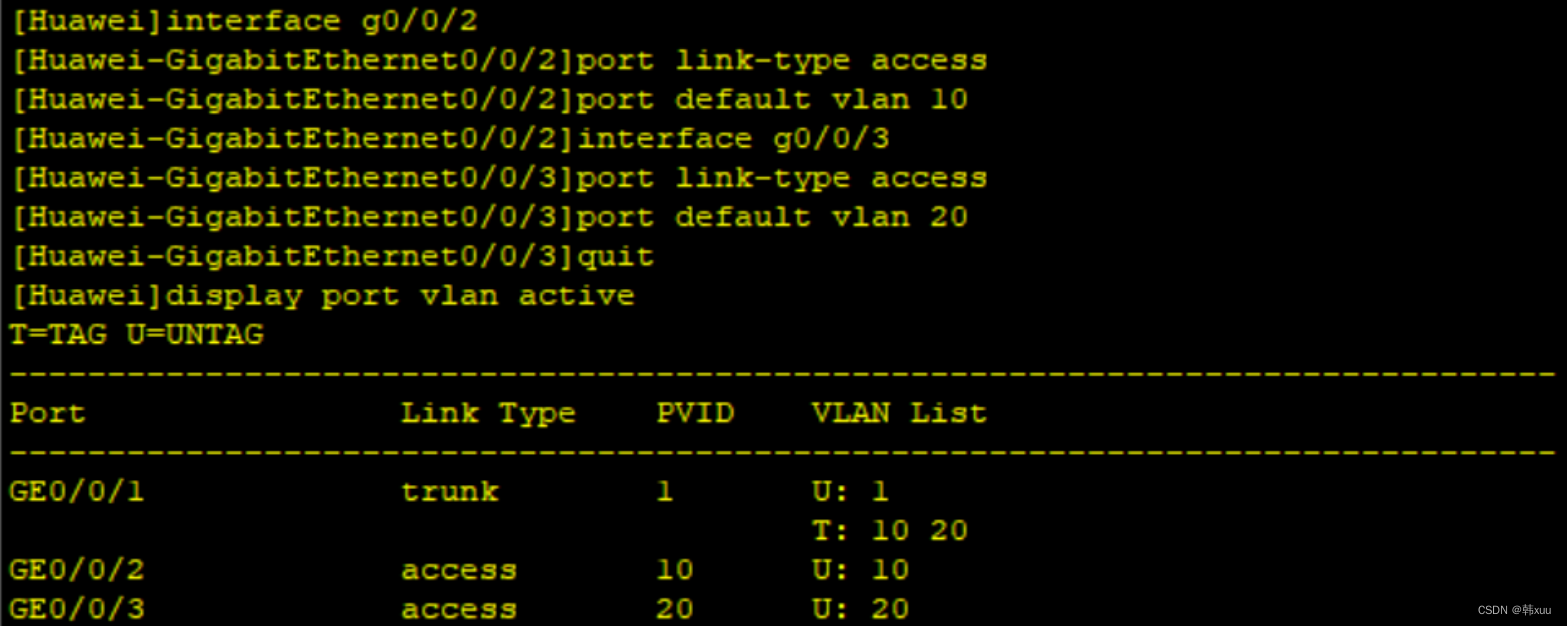Image resolution: width=1567 pixels, height=626 pixels.
Task: Click the 'U: 10' VLAN list value
Action: (x=860, y=569)
